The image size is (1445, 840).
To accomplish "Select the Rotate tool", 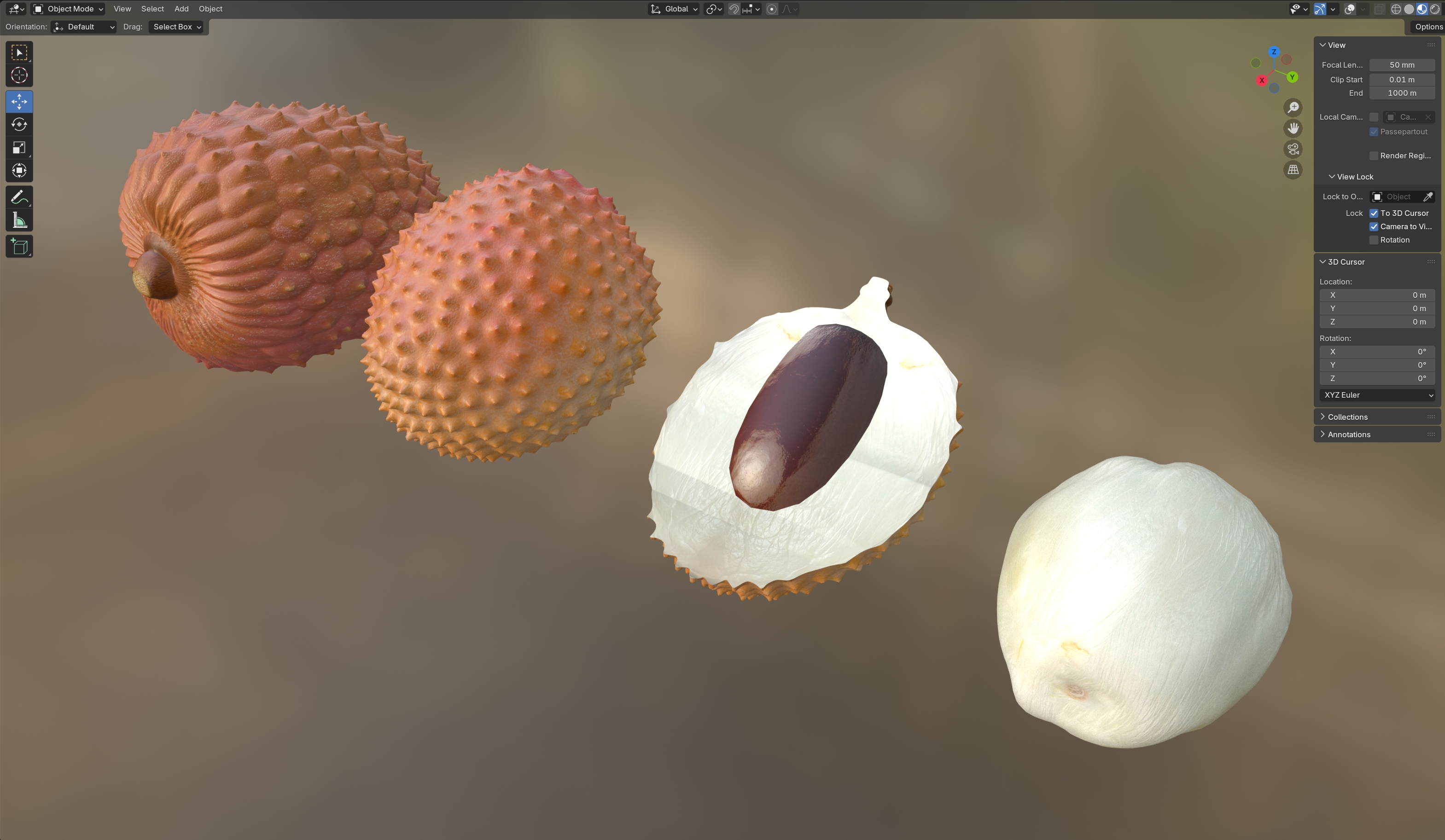I will click(x=19, y=124).
